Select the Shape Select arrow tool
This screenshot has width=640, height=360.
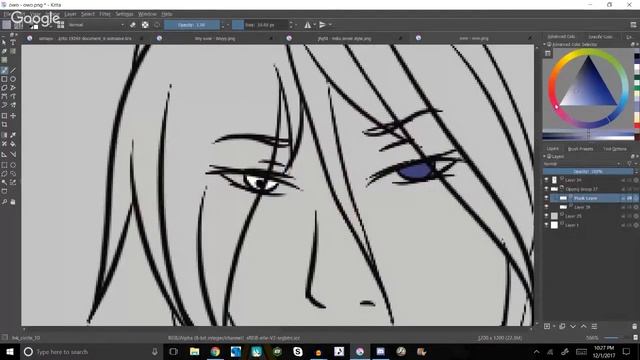[4, 42]
